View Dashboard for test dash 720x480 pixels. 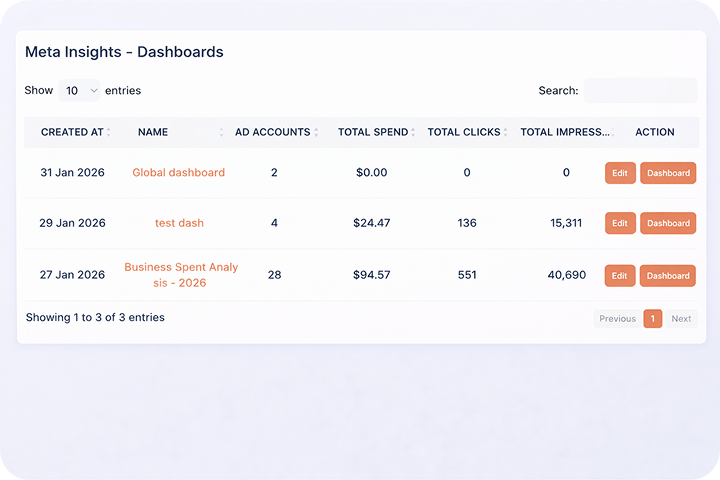click(x=668, y=223)
